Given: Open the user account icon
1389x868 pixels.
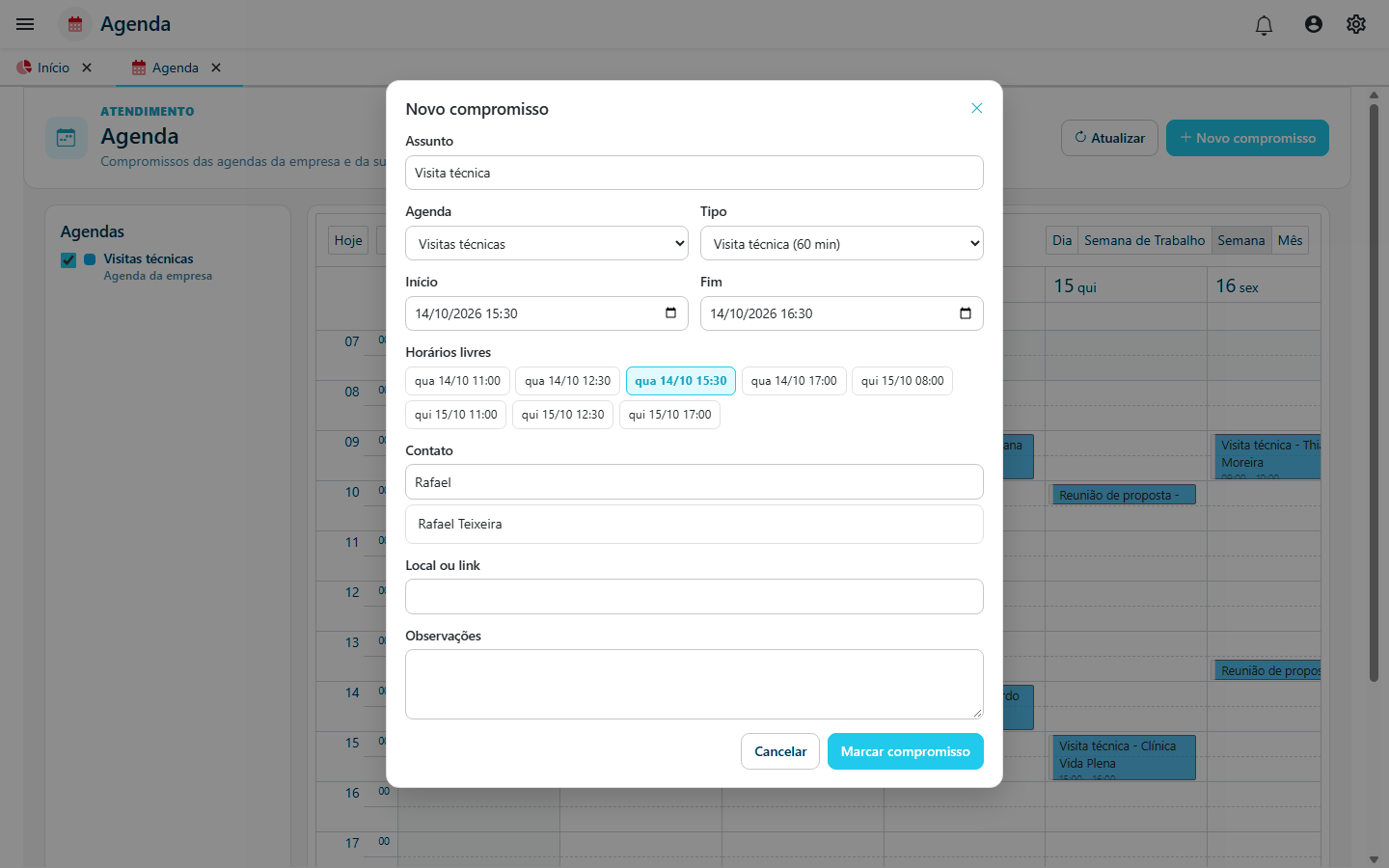Looking at the screenshot, I should pyautogui.click(x=1313, y=24).
